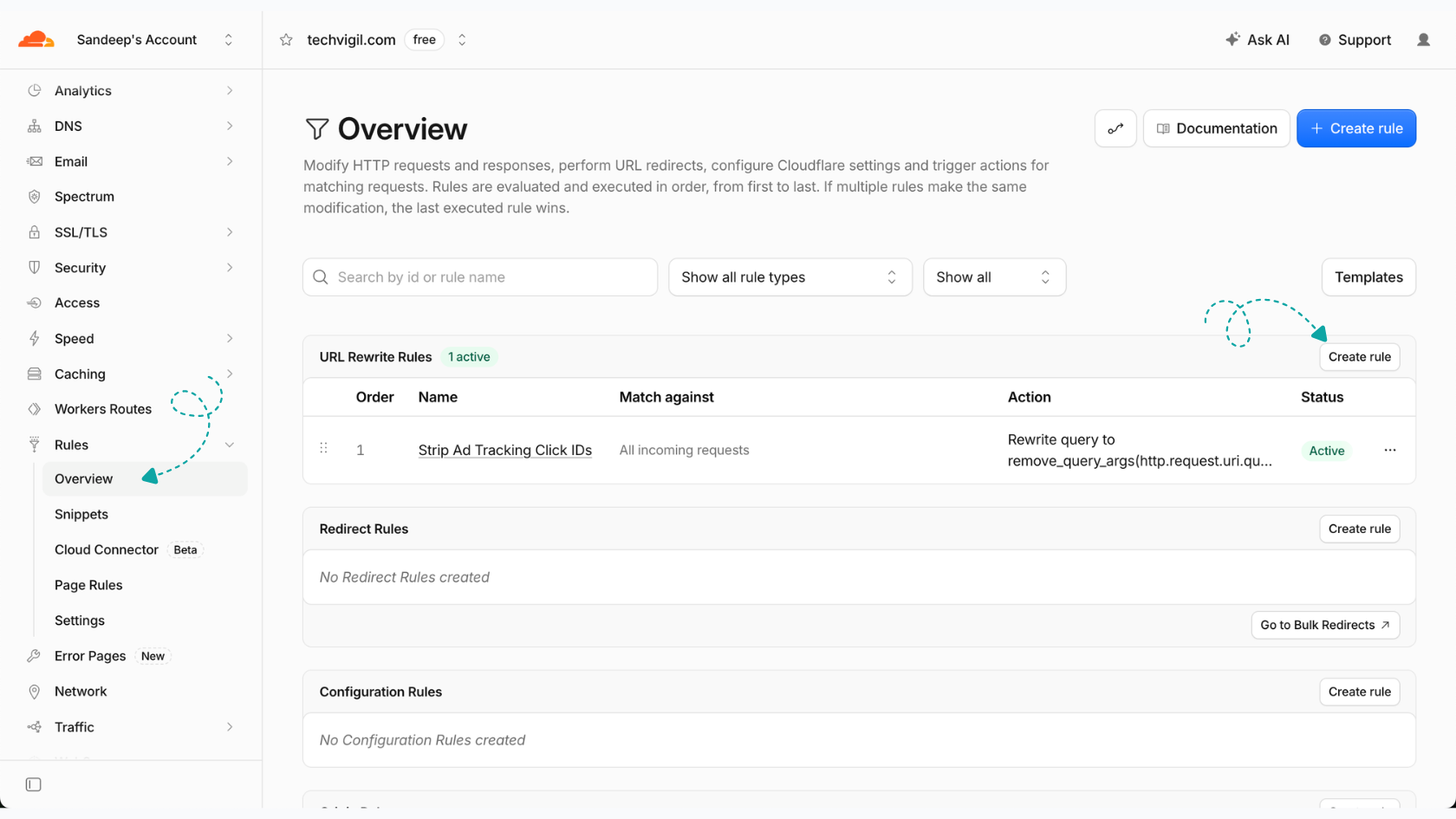Click the search magnifier icon
This screenshot has width=1456, height=819.
click(x=321, y=277)
